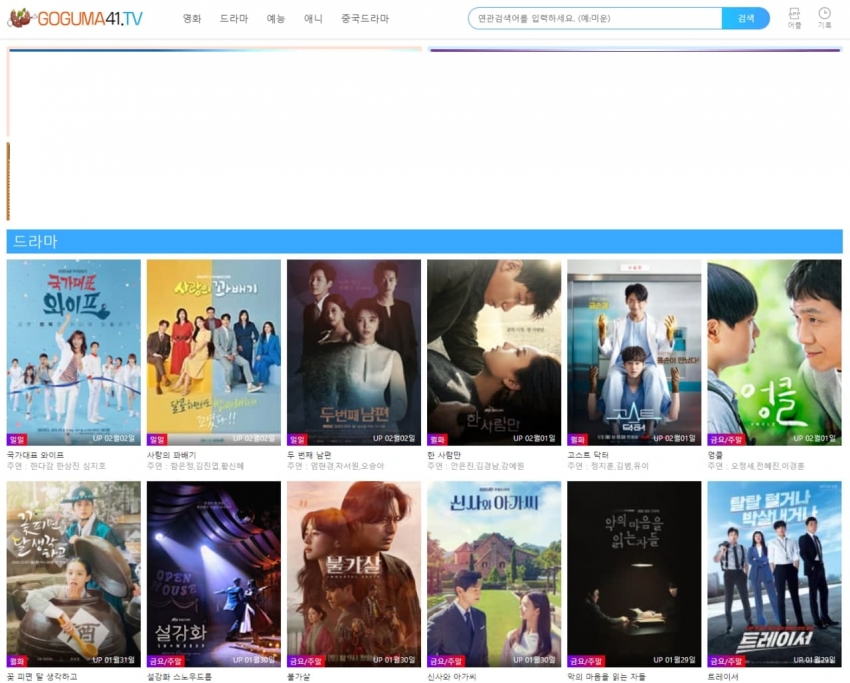850x683 pixels.
Task: Open the 악의 마음을 읽는 자들 poster thumbnail
Action: (x=634, y=574)
